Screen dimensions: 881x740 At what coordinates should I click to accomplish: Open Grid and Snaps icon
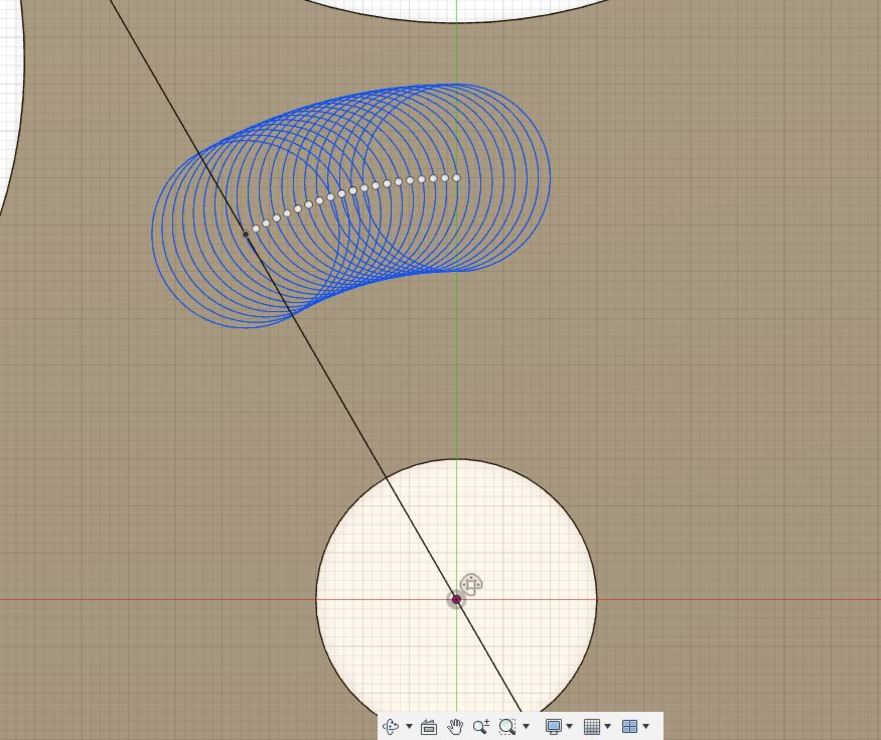click(x=592, y=727)
